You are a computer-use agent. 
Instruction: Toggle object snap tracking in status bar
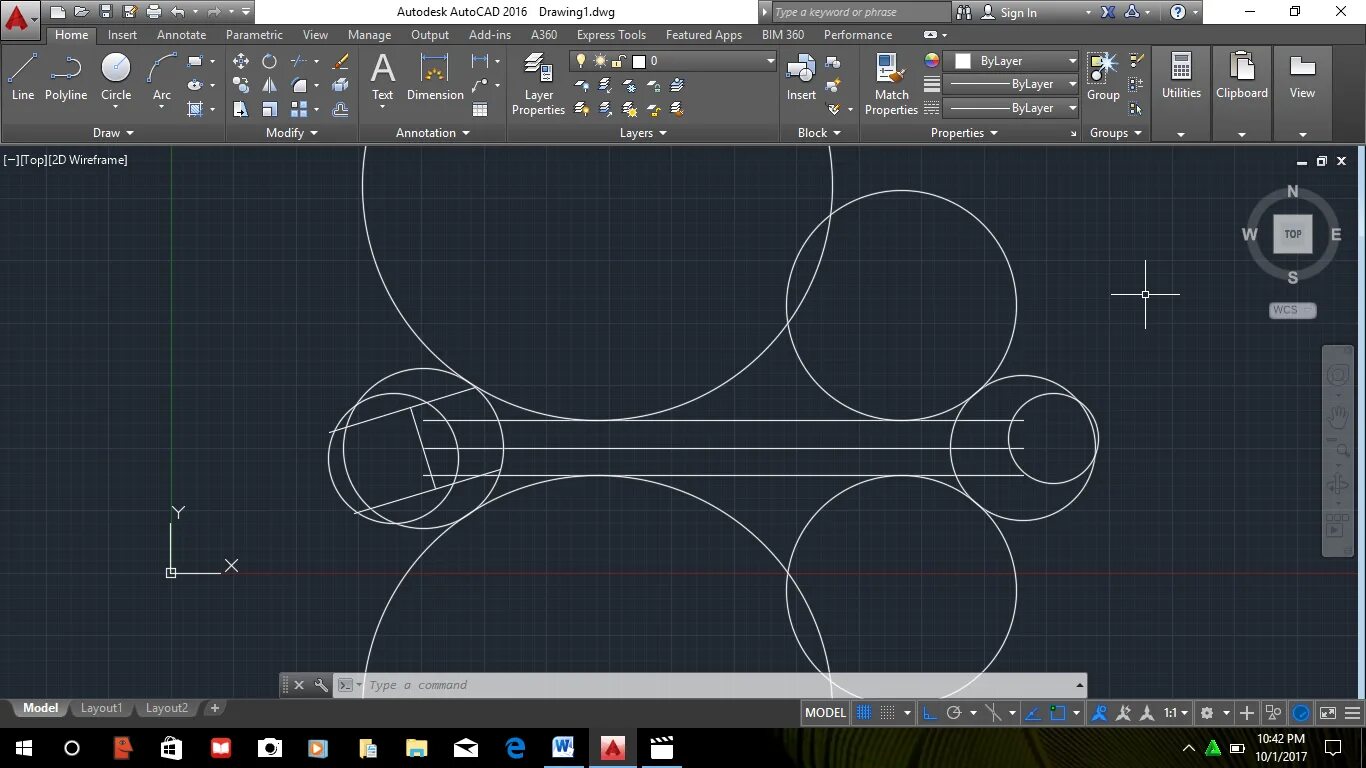click(x=1033, y=713)
